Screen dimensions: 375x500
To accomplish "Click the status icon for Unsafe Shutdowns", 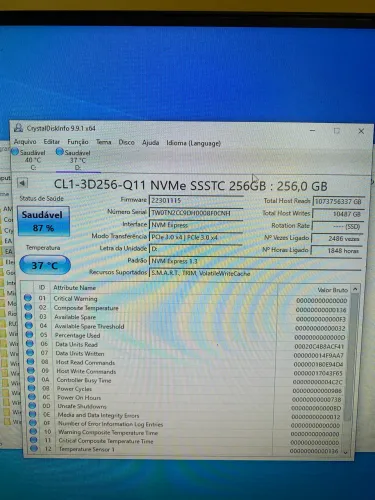I will (32, 405).
